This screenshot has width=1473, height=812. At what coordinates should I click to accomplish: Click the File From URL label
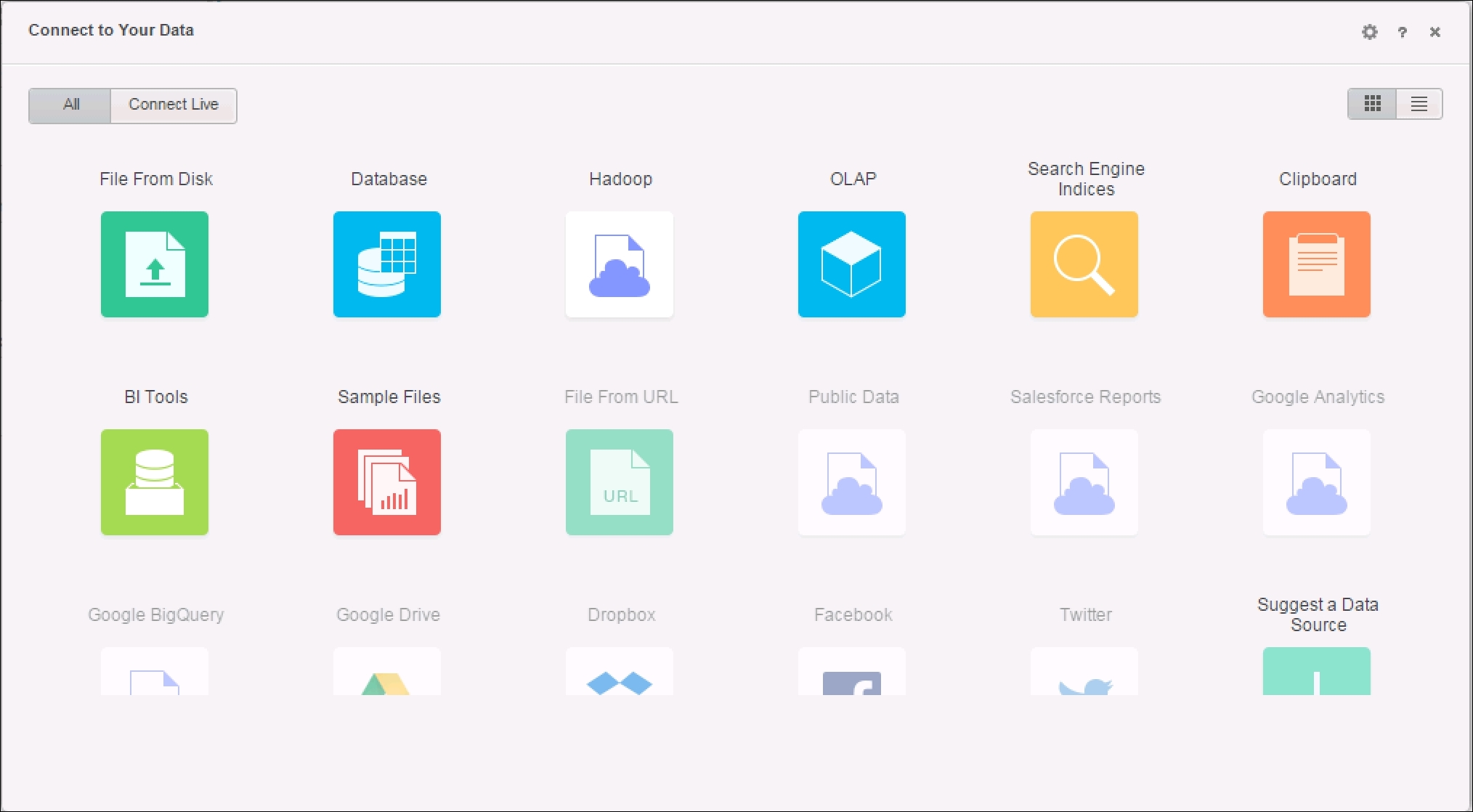coord(621,397)
